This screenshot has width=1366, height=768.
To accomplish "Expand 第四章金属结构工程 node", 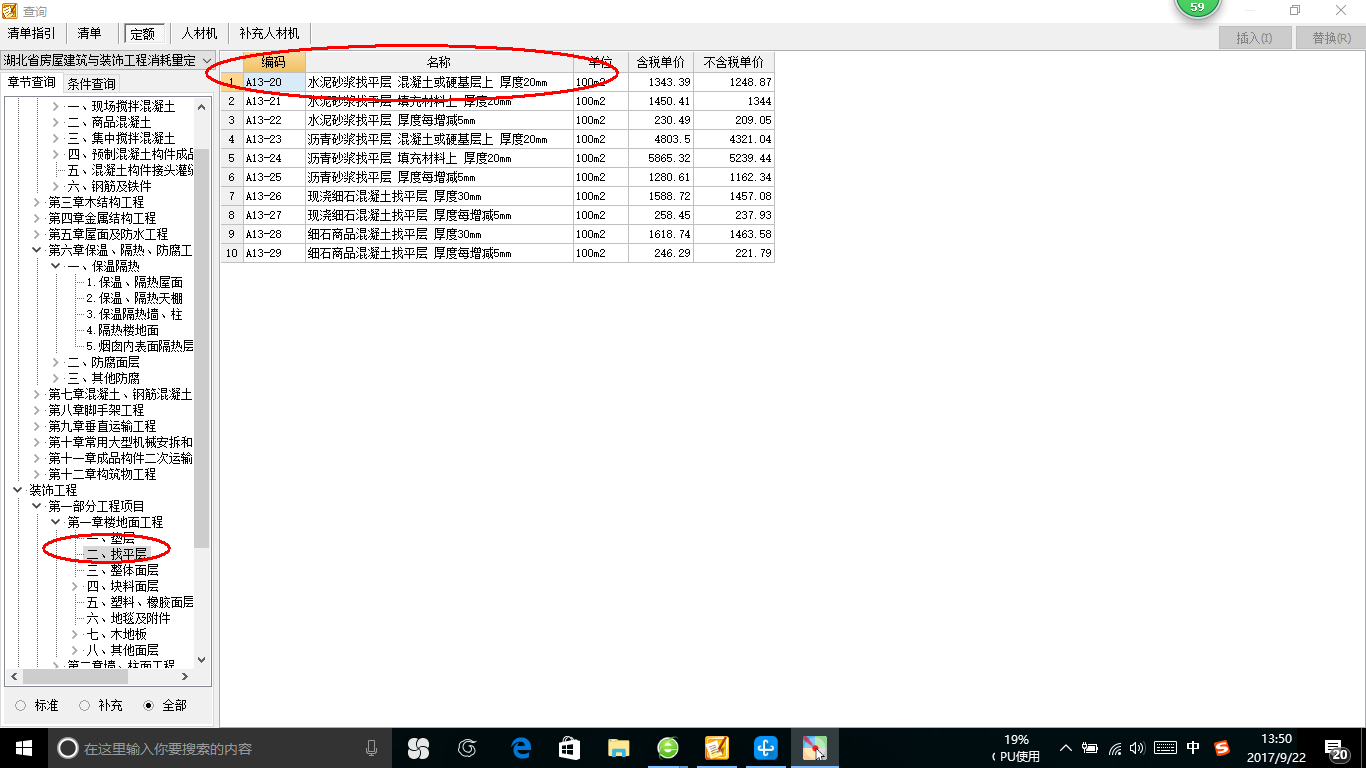I will pos(36,218).
